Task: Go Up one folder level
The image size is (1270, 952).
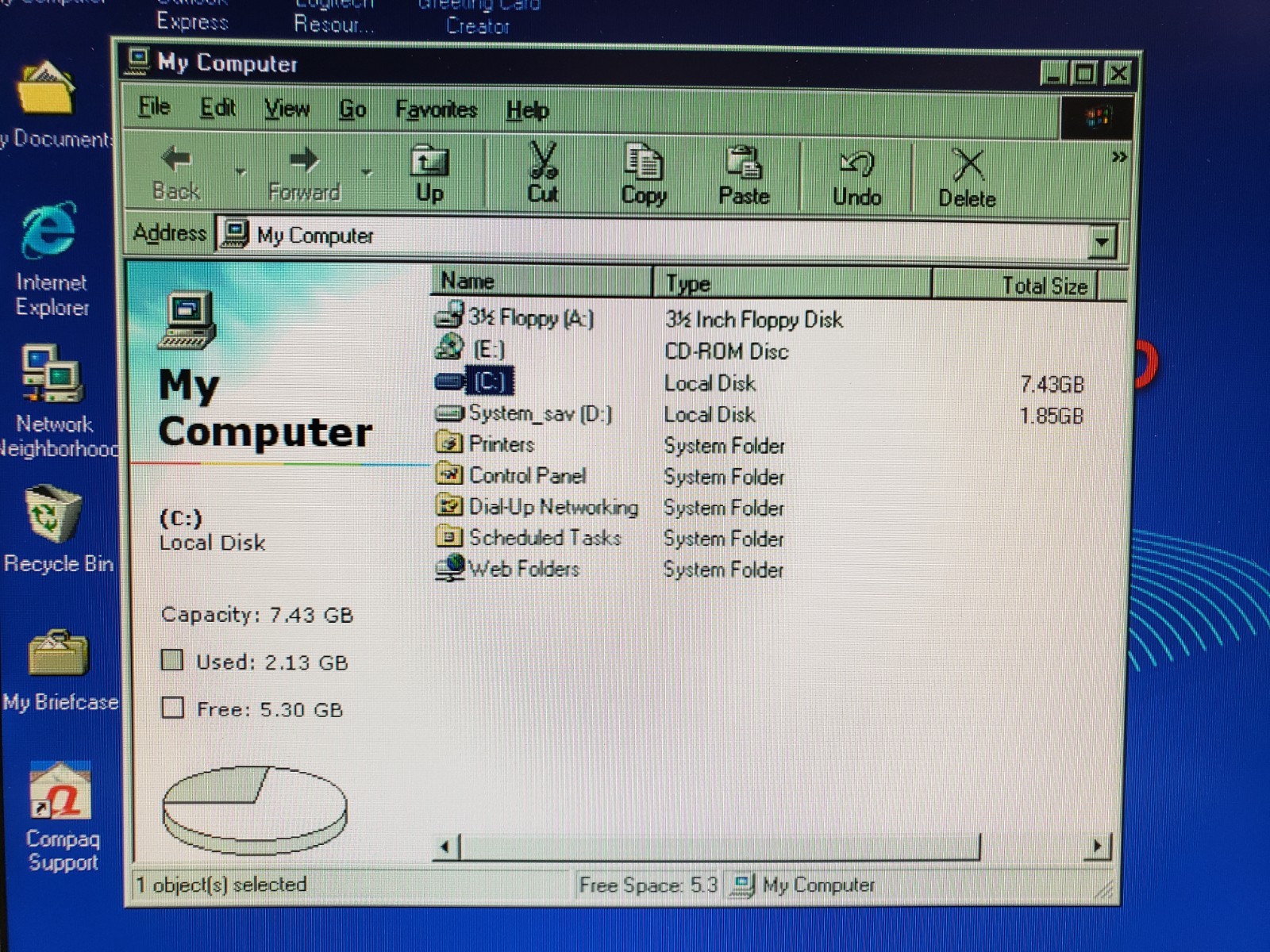Action: pyautogui.click(x=429, y=174)
